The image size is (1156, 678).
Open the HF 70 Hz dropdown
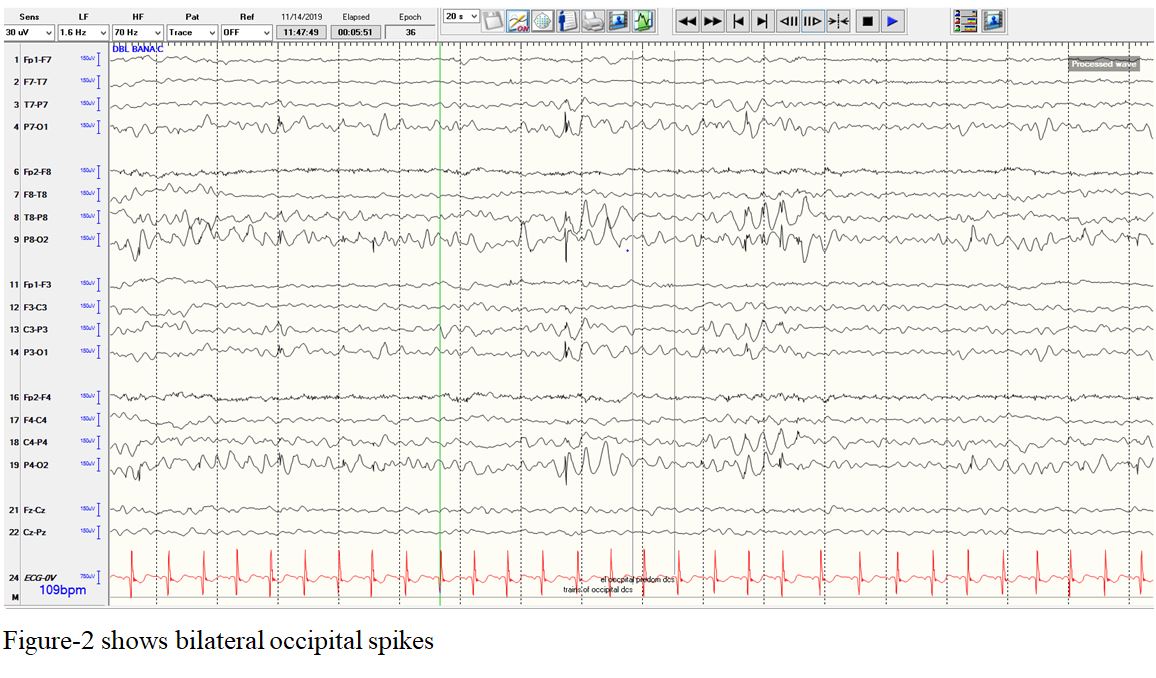pyautogui.click(x=137, y=33)
